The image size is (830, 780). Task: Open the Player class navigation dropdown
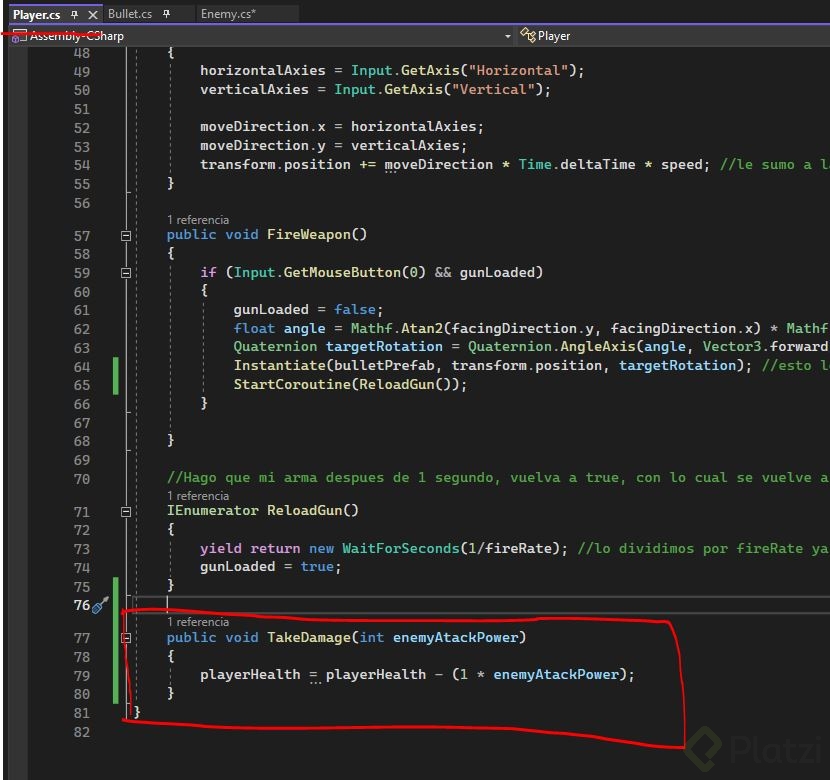coord(672,36)
